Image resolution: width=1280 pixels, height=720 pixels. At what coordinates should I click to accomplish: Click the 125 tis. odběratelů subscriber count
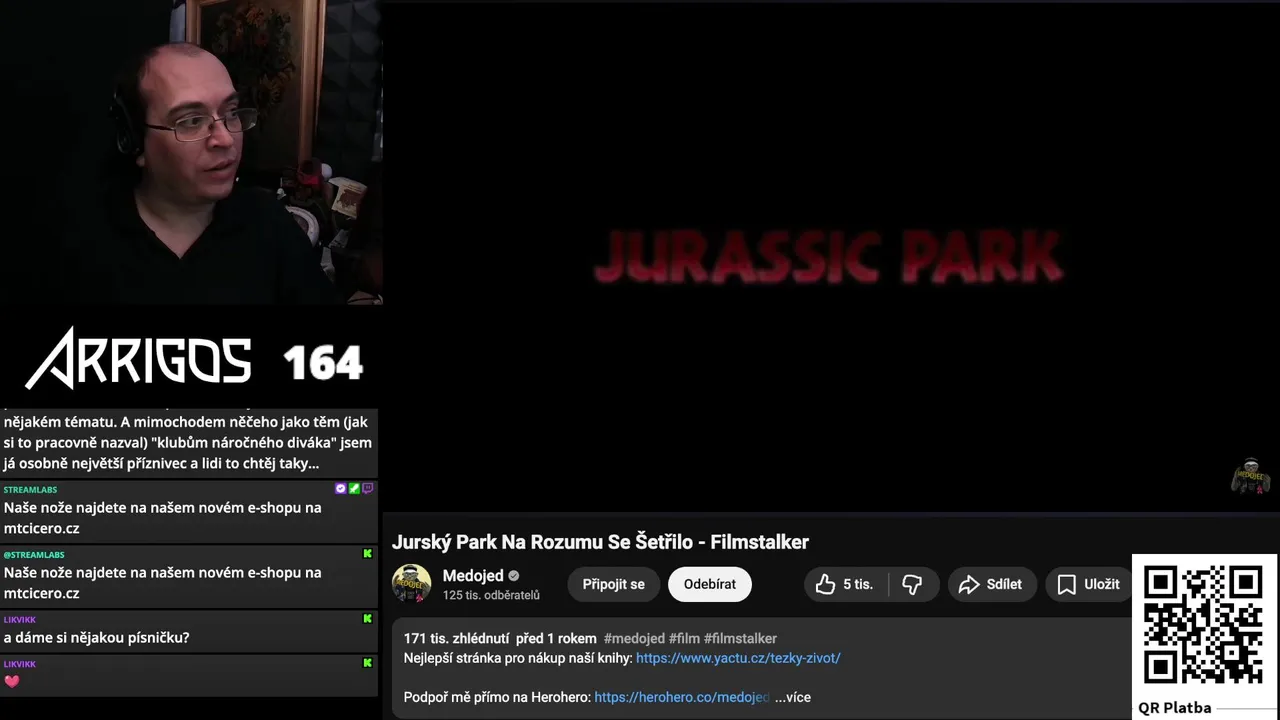(x=491, y=595)
